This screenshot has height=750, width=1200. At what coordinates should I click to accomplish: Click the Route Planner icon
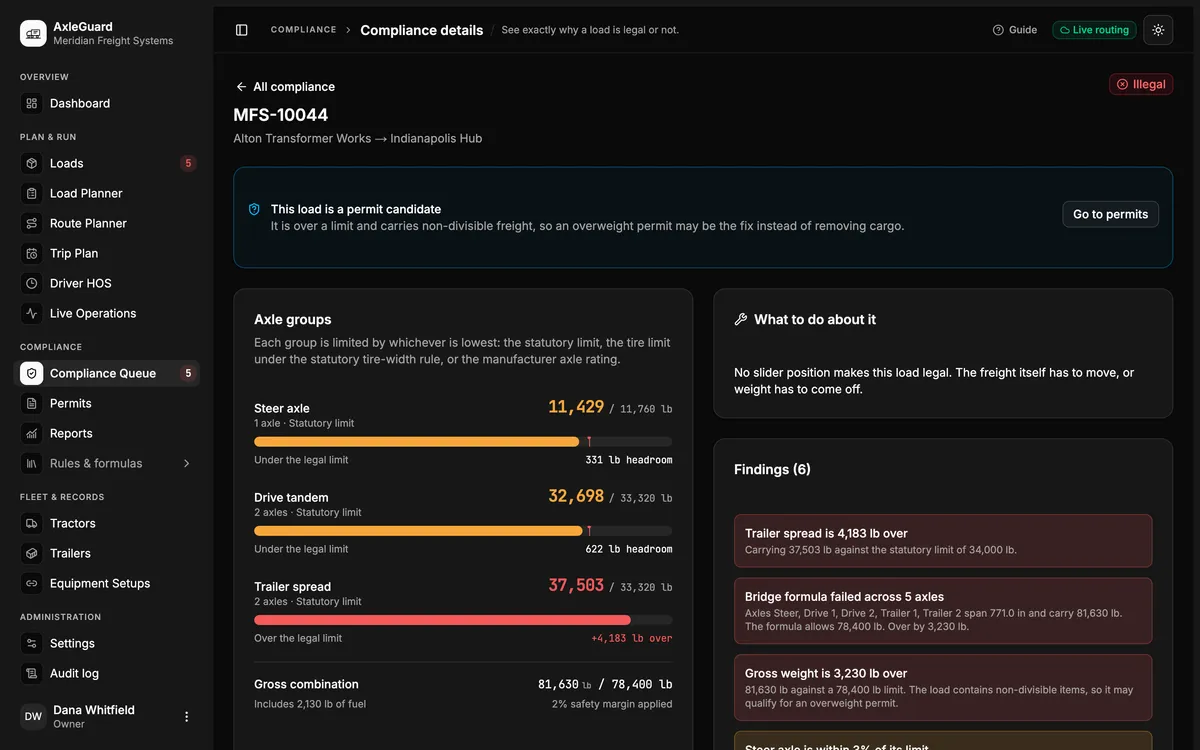pos(32,223)
